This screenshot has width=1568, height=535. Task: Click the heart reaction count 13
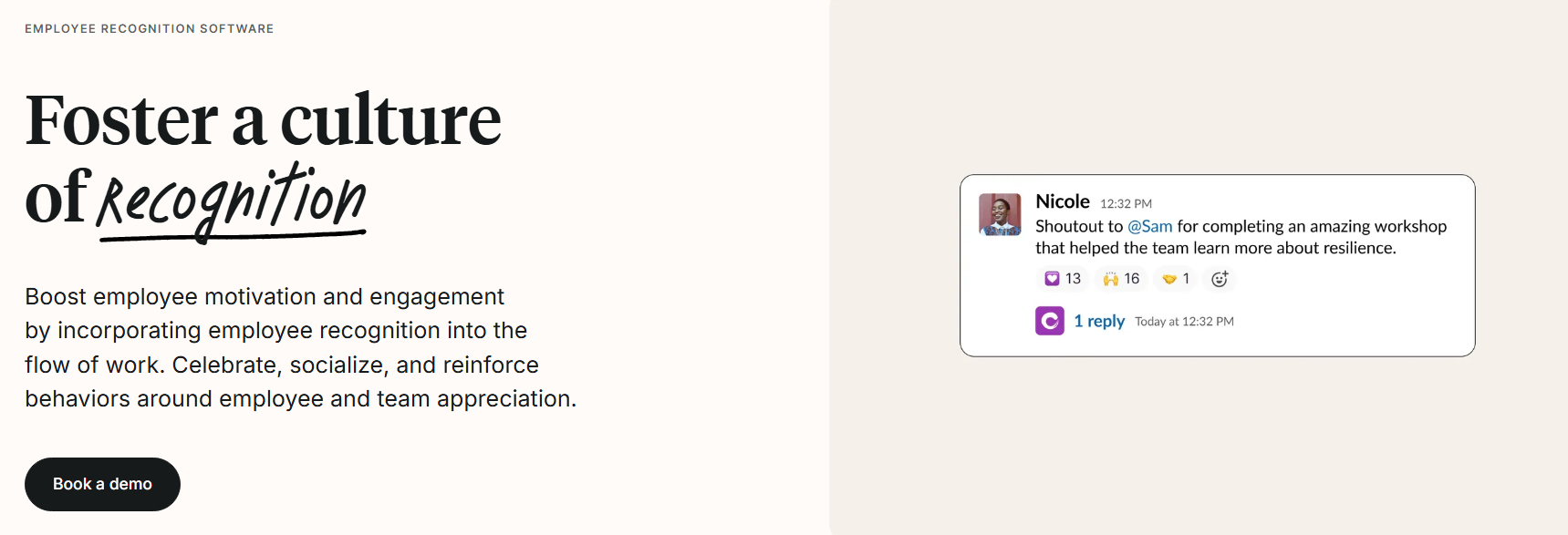pyautogui.click(x=1073, y=279)
